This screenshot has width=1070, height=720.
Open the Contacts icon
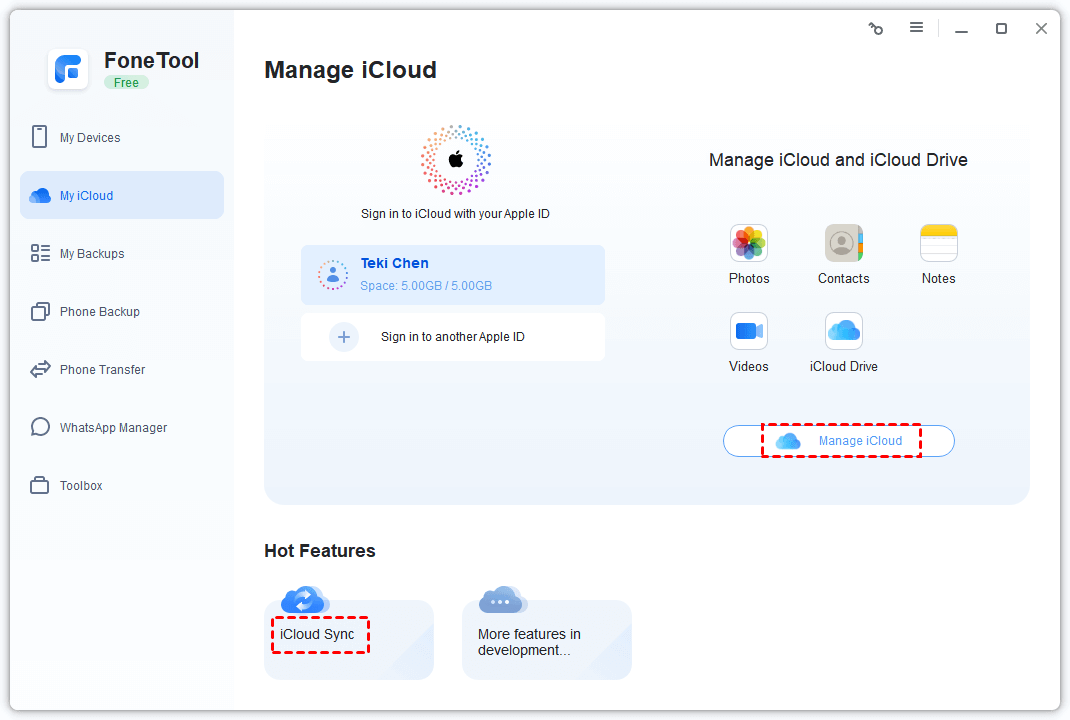[843, 243]
